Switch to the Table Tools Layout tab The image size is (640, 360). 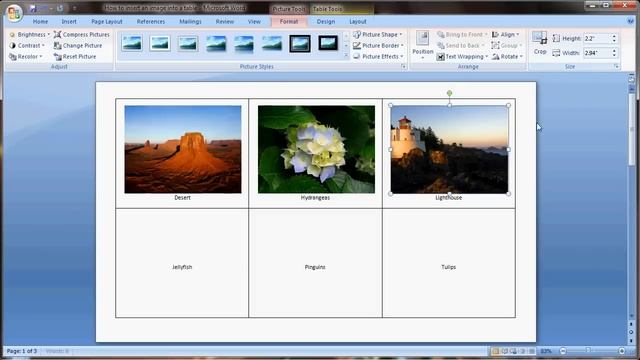pyautogui.click(x=358, y=22)
